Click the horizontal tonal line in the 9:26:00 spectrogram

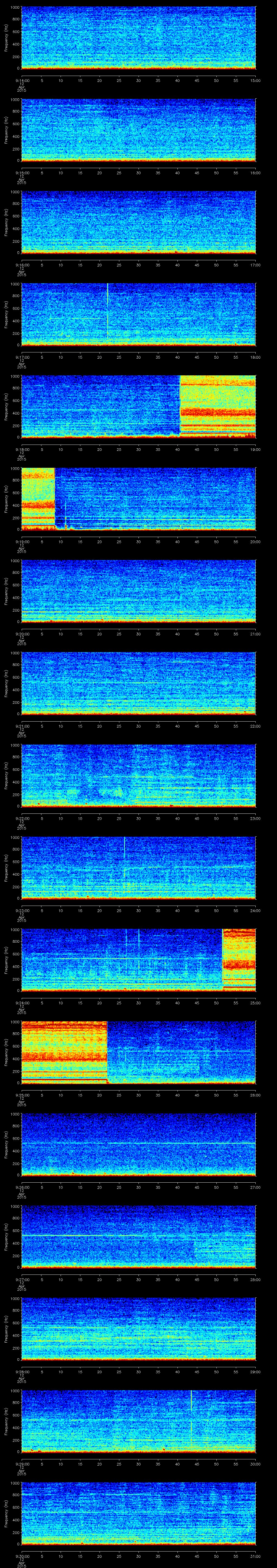pos(138,1143)
